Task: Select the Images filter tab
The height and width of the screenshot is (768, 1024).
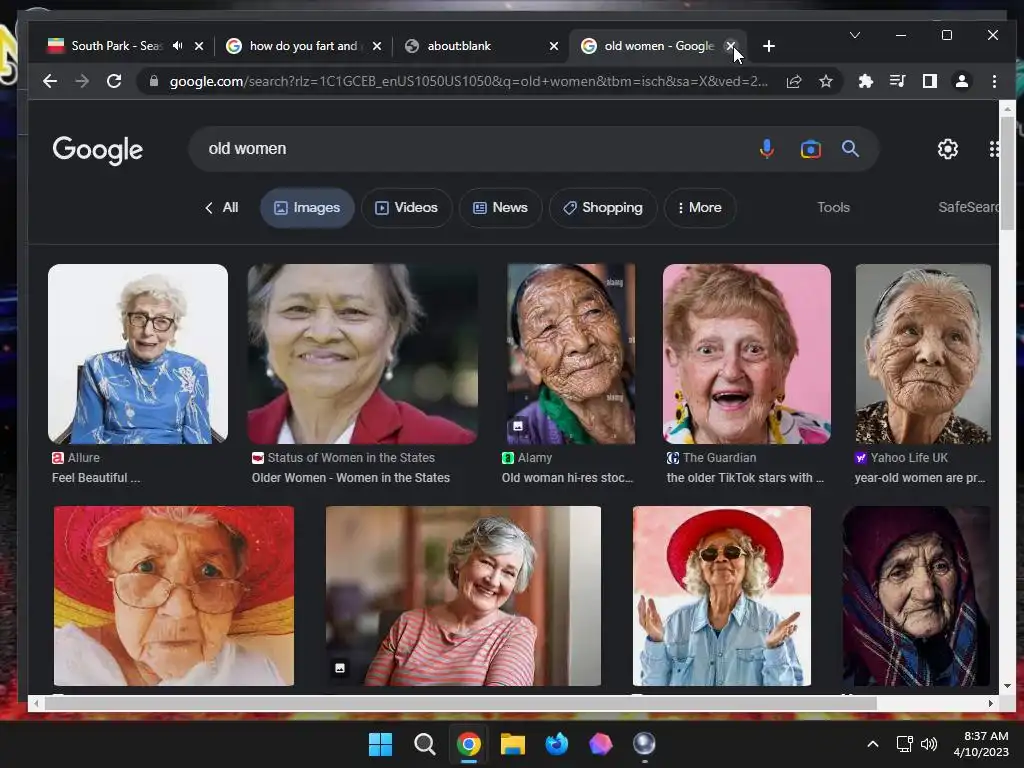Action: click(307, 208)
